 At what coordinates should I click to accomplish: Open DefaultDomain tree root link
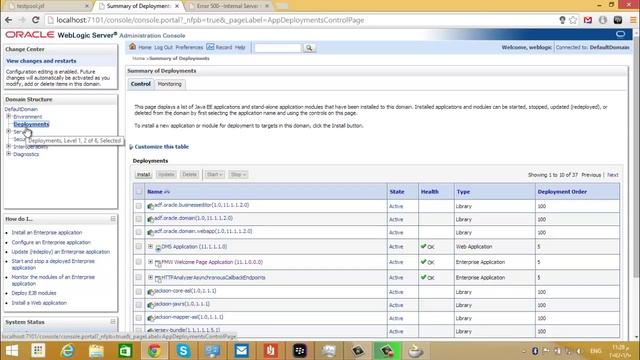pyautogui.click(x=21, y=109)
